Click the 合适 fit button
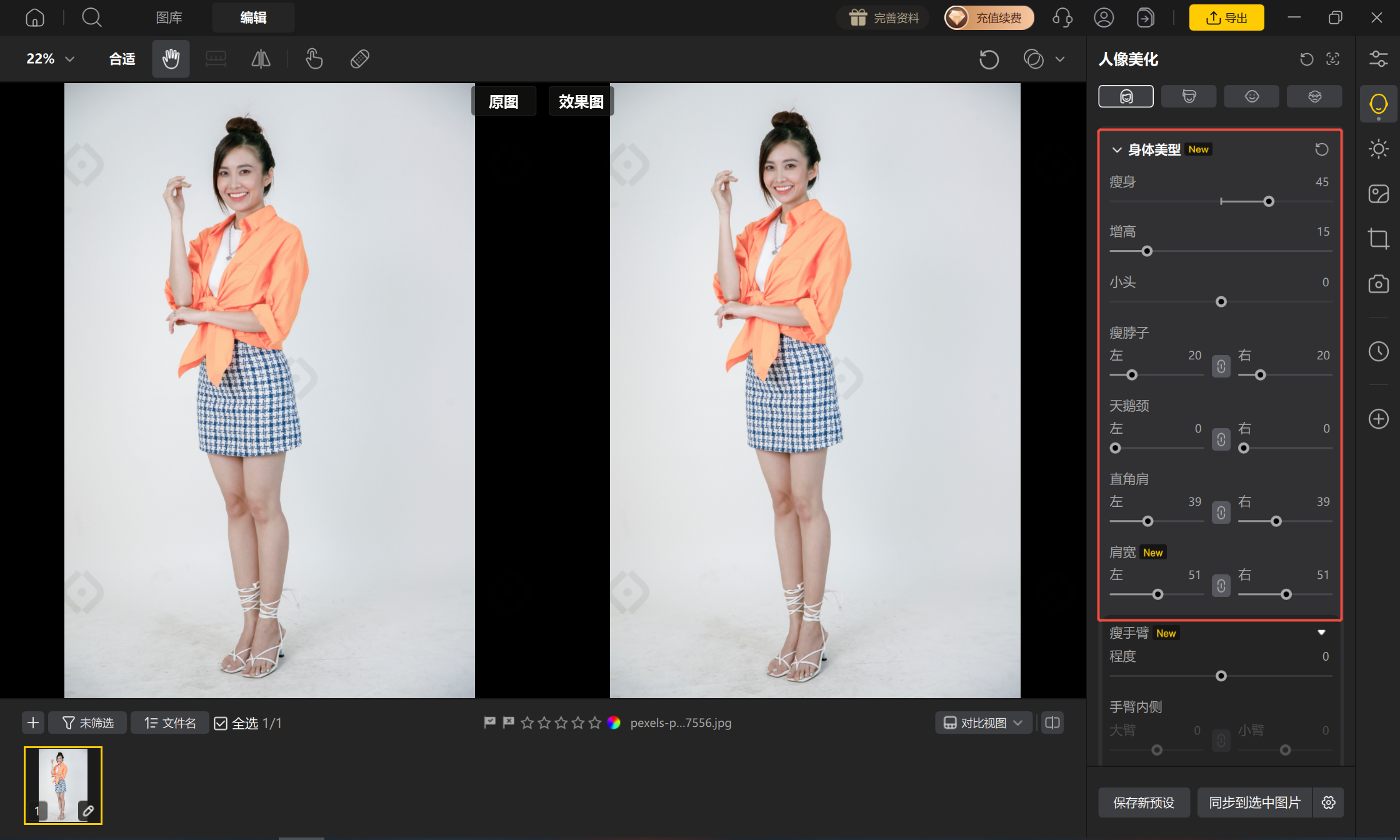The width and height of the screenshot is (1400, 840). pyautogui.click(x=122, y=59)
